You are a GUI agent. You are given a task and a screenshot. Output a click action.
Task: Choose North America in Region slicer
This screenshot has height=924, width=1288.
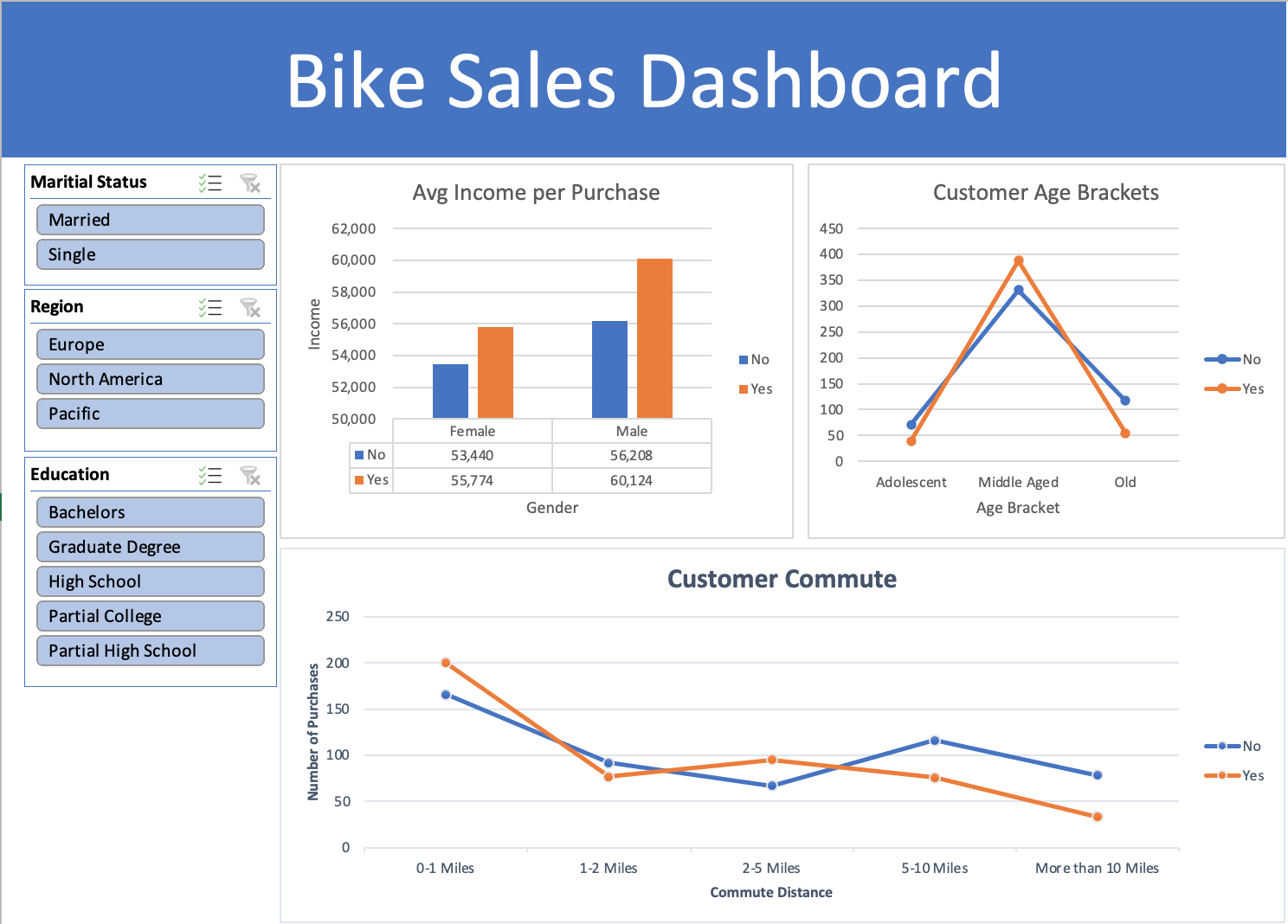150,379
